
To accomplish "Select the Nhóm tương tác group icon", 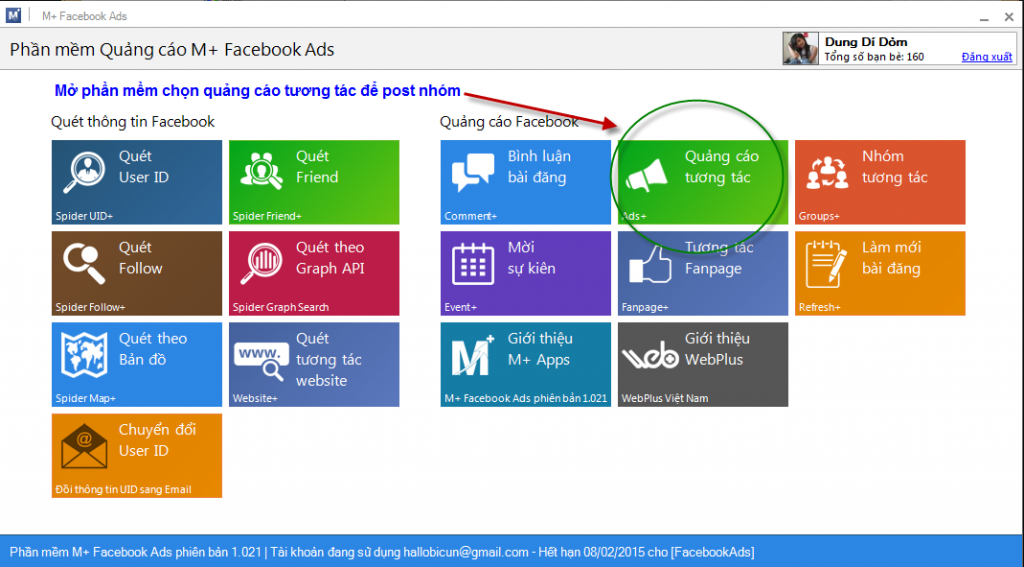I will pos(827,172).
